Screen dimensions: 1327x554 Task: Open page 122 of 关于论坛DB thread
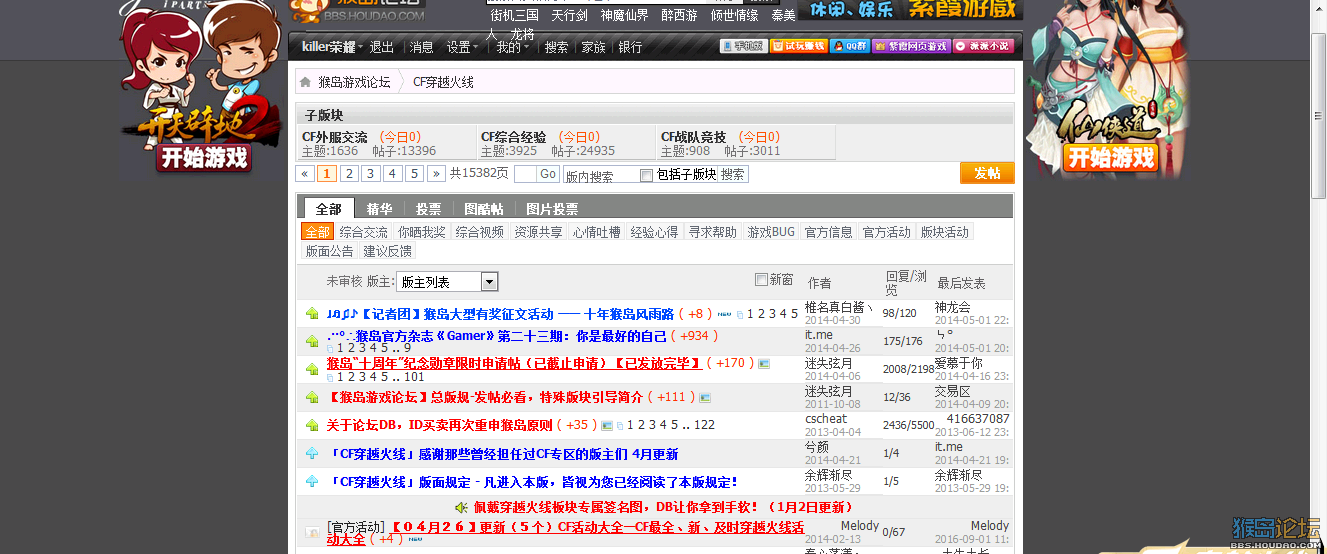[x=704, y=425]
